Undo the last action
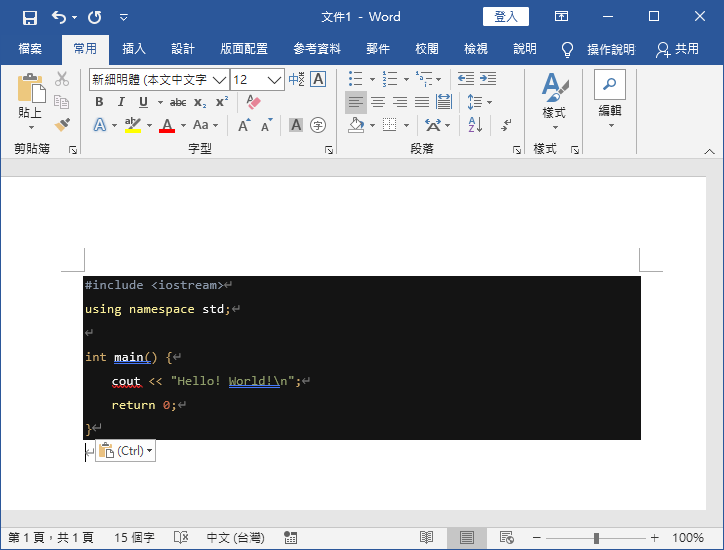This screenshot has height=550, width=724. point(59,18)
